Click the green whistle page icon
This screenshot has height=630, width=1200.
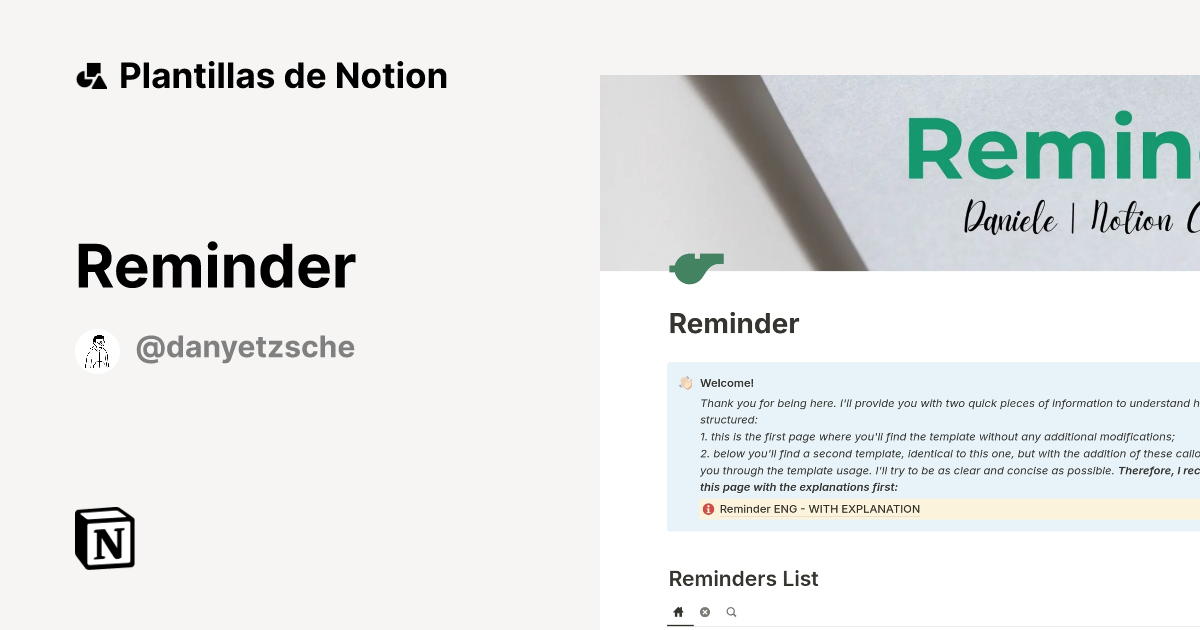696,267
